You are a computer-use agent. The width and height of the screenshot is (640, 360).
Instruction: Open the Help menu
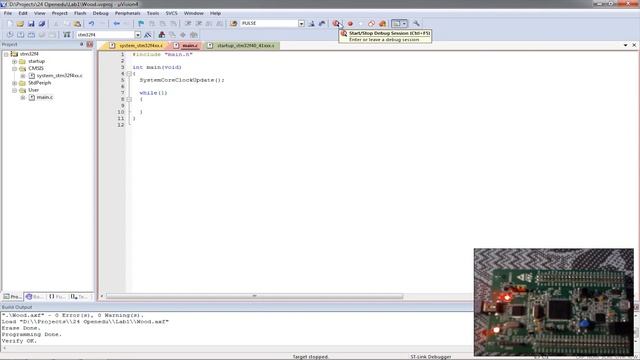(x=215, y=13)
